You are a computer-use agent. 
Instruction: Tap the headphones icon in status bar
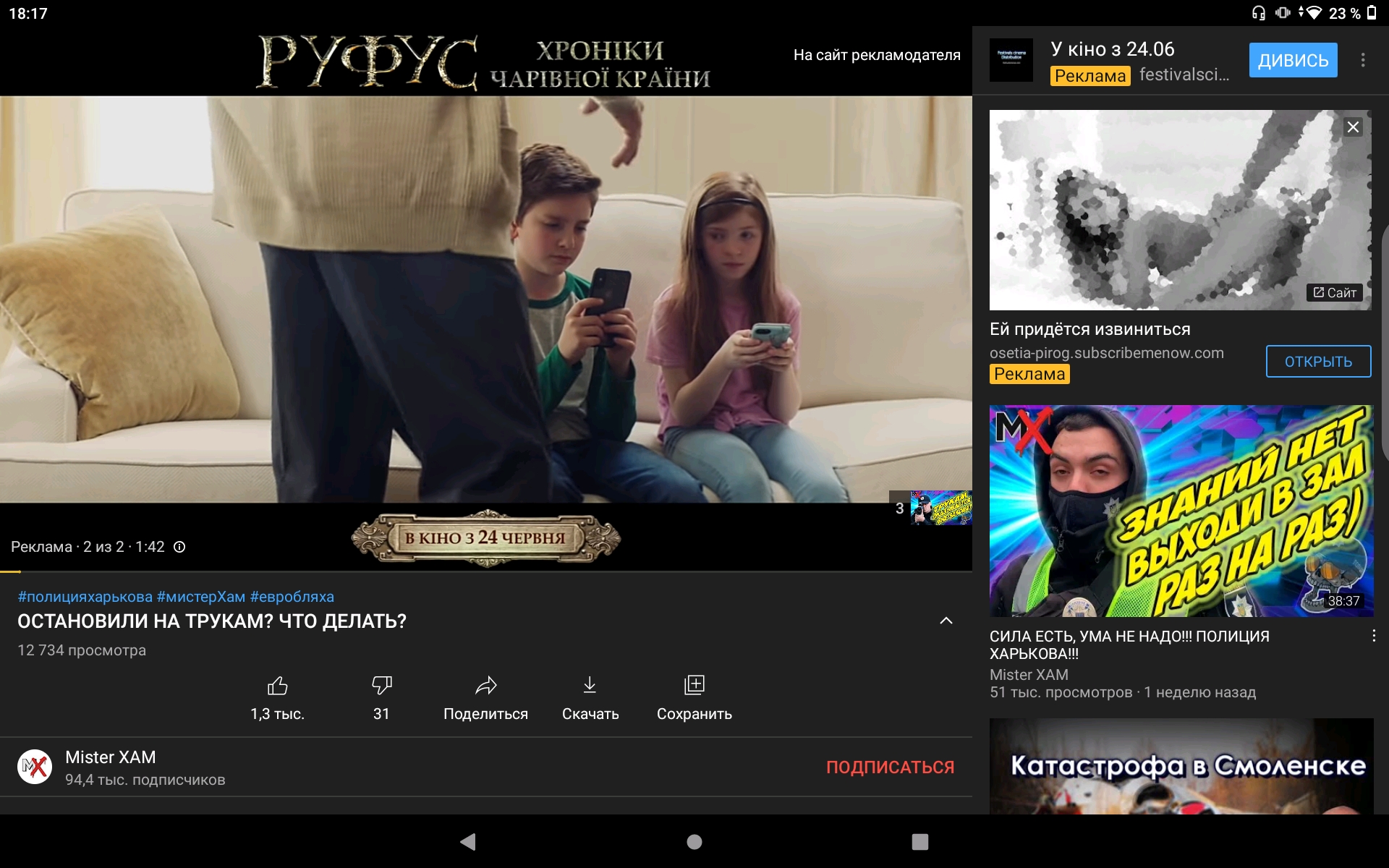pos(1259,12)
